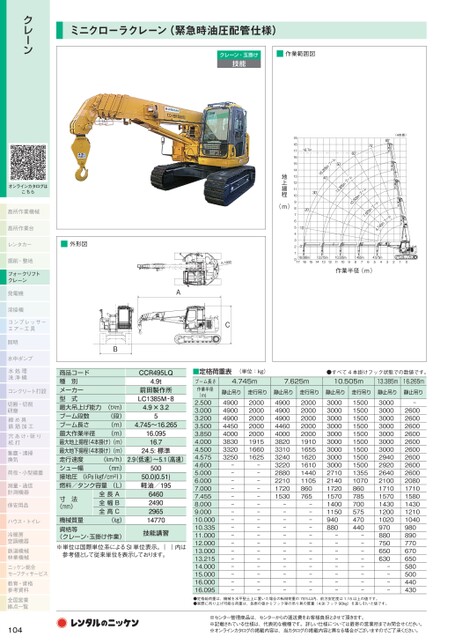This screenshot has width=455, height=644.
Task: Click the 10.505m boom column header
Action: 348,381
